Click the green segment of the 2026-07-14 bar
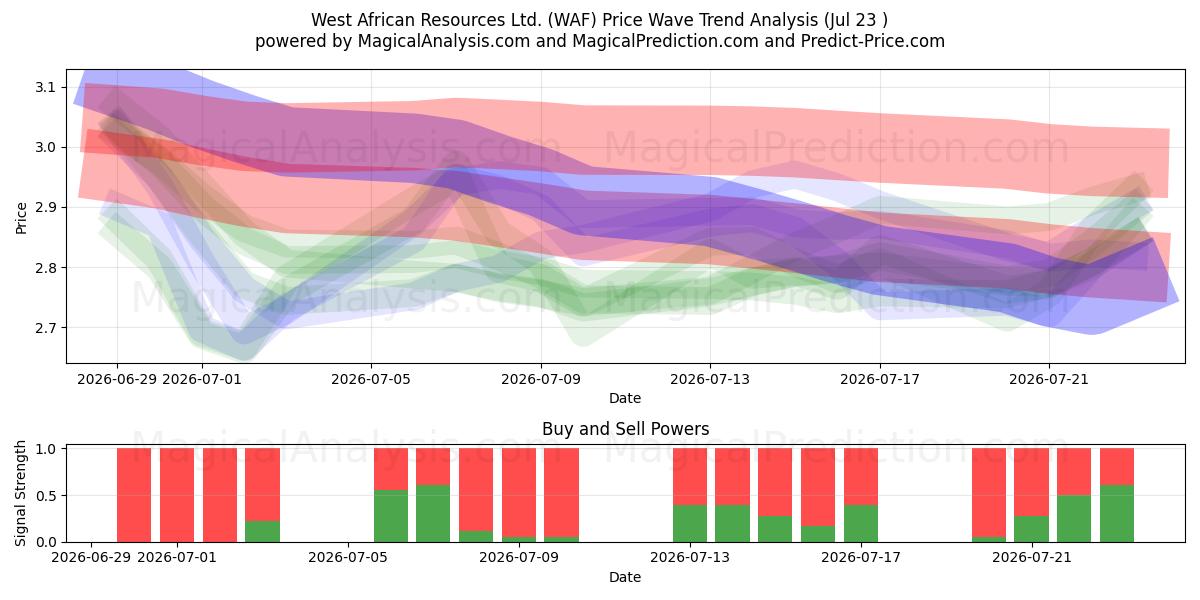The height and width of the screenshot is (600, 1200). [x=732, y=523]
